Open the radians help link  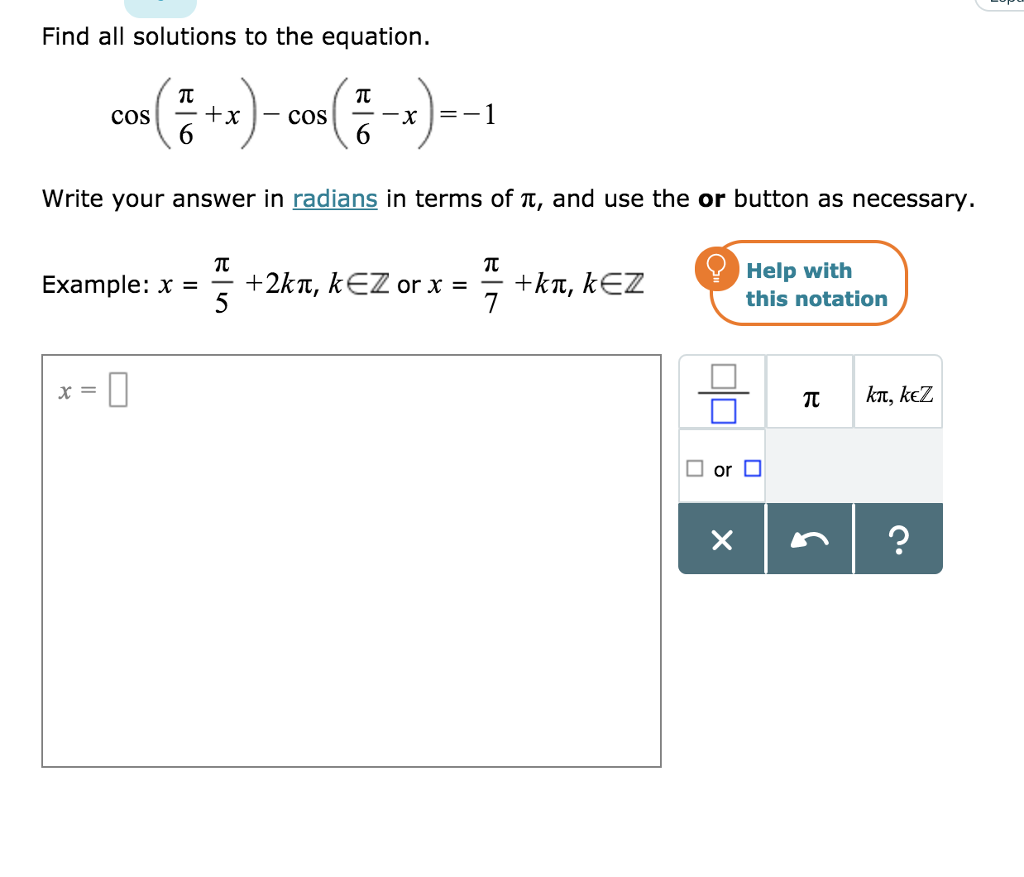coord(335,199)
